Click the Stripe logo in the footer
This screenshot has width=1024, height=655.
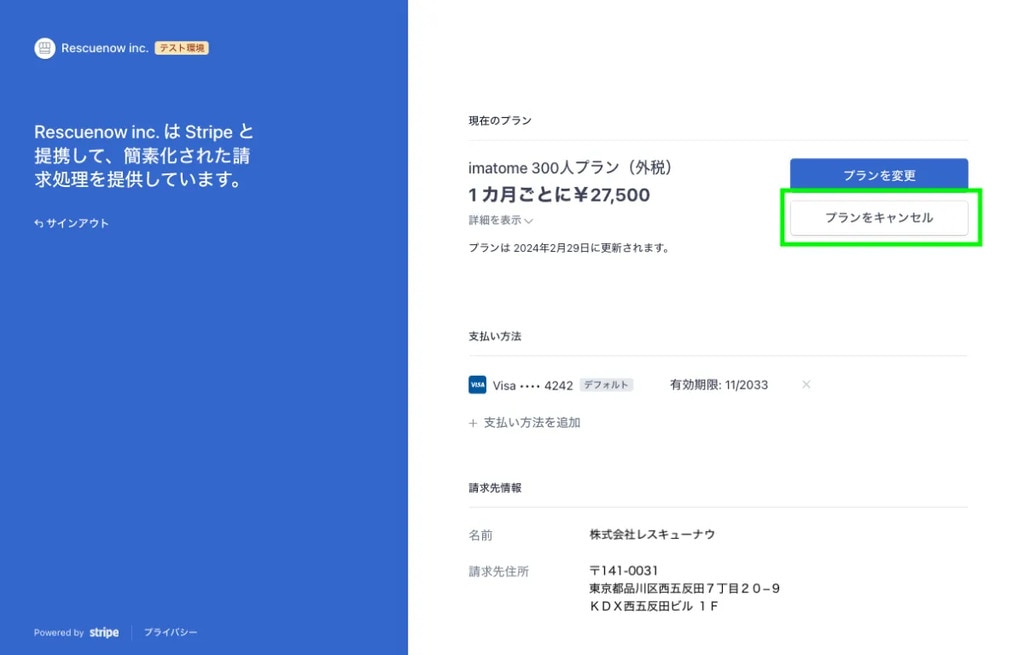[104, 632]
